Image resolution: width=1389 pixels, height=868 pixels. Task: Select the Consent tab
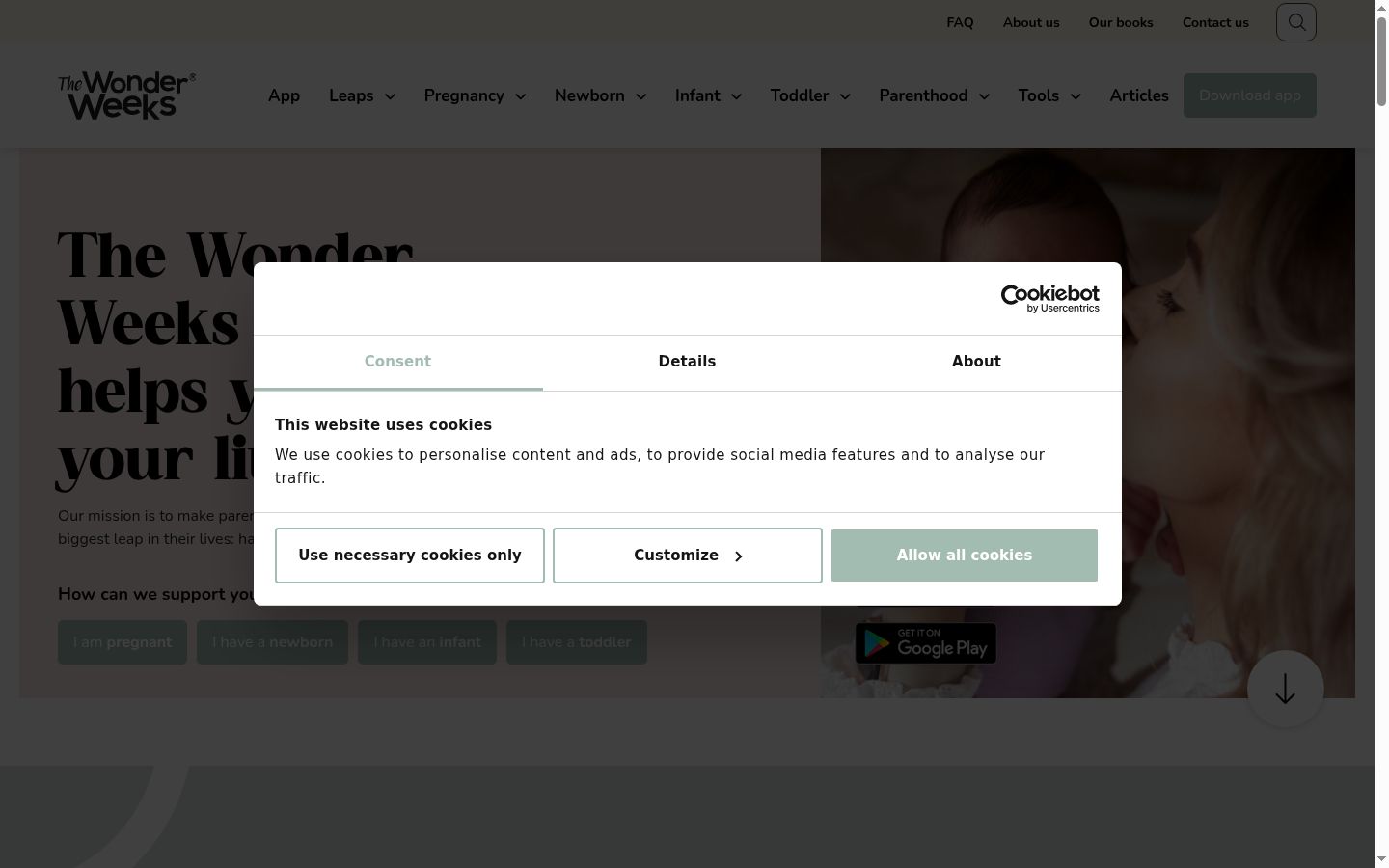[397, 362]
